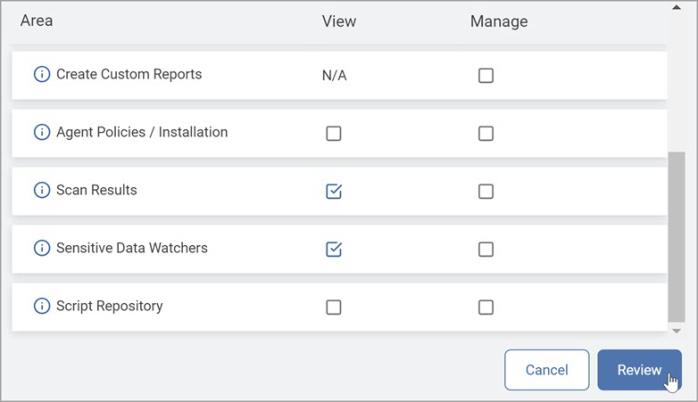
Task: Click the Review button
Action: click(638, 370)
